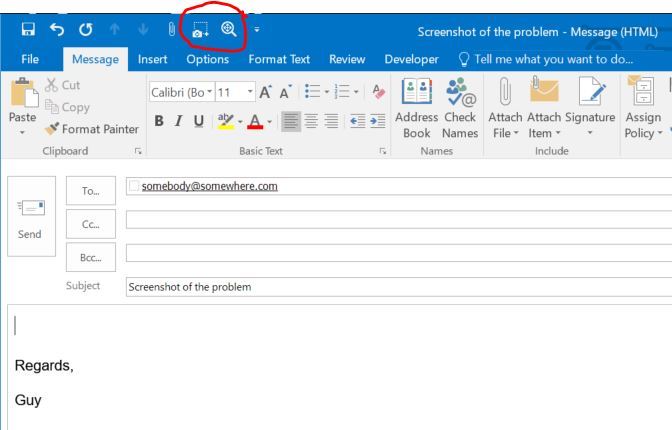Insert a screen clipping from Quick Access

point(200,30)
